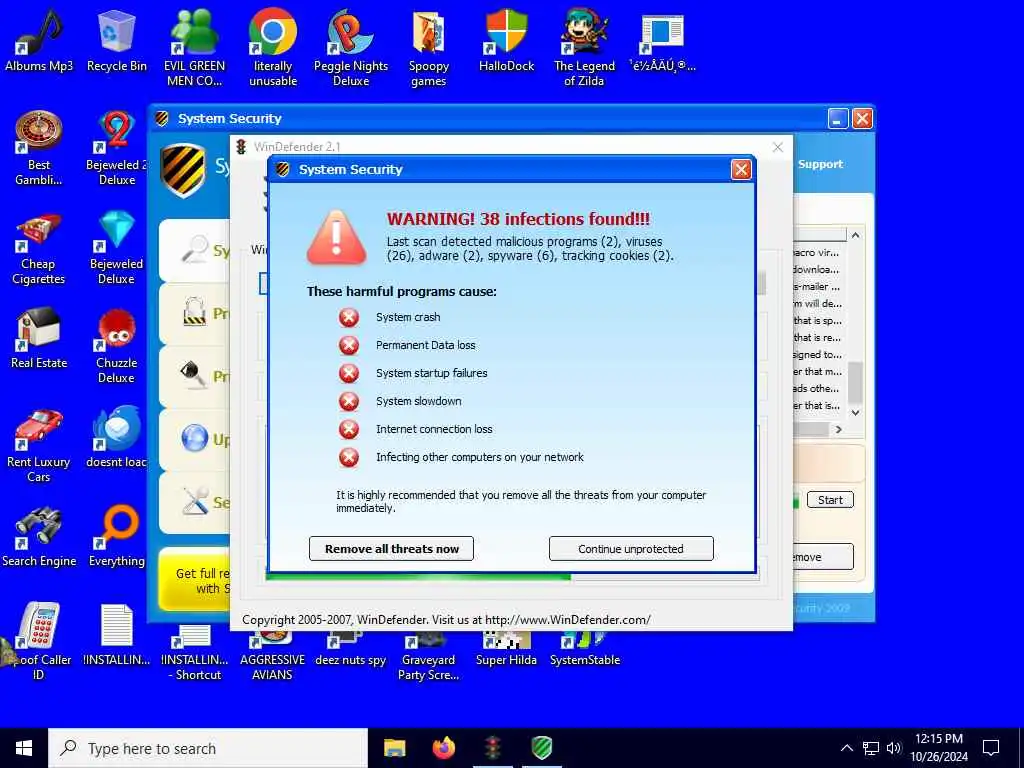Open network status tray icon

[871, 748]
